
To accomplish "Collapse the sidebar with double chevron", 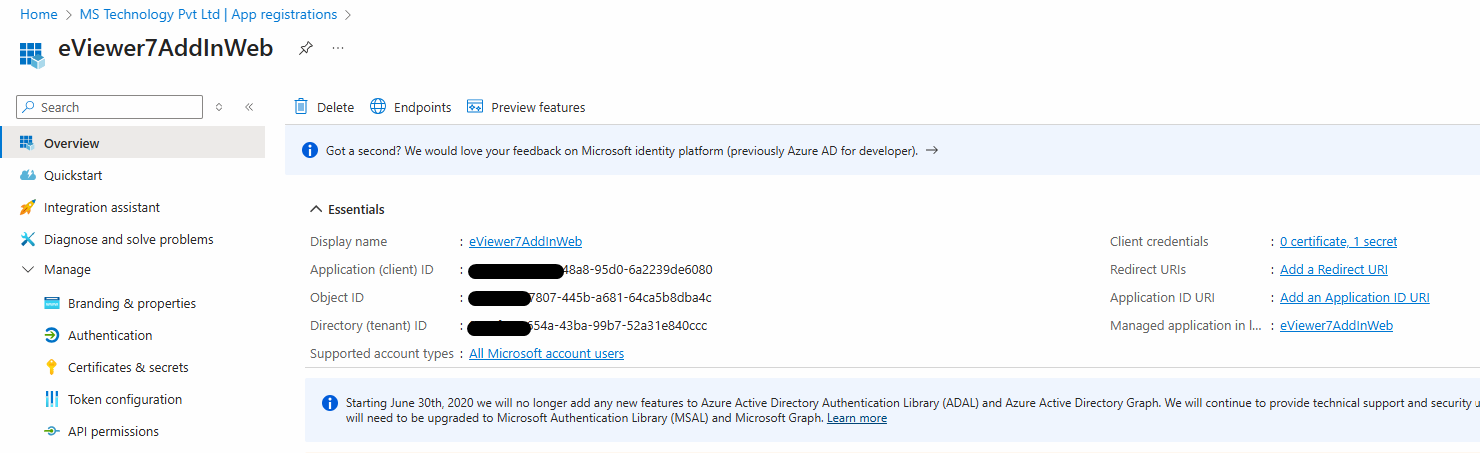I will click(x=249, y=107).
